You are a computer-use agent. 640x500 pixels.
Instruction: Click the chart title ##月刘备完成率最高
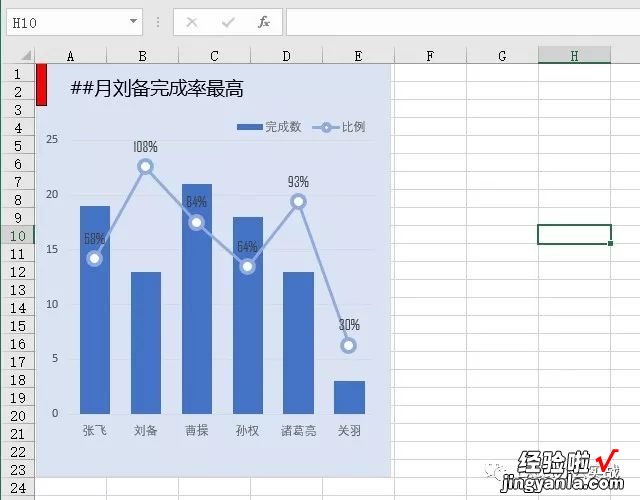pyautogui.click(x=157, y=88)
